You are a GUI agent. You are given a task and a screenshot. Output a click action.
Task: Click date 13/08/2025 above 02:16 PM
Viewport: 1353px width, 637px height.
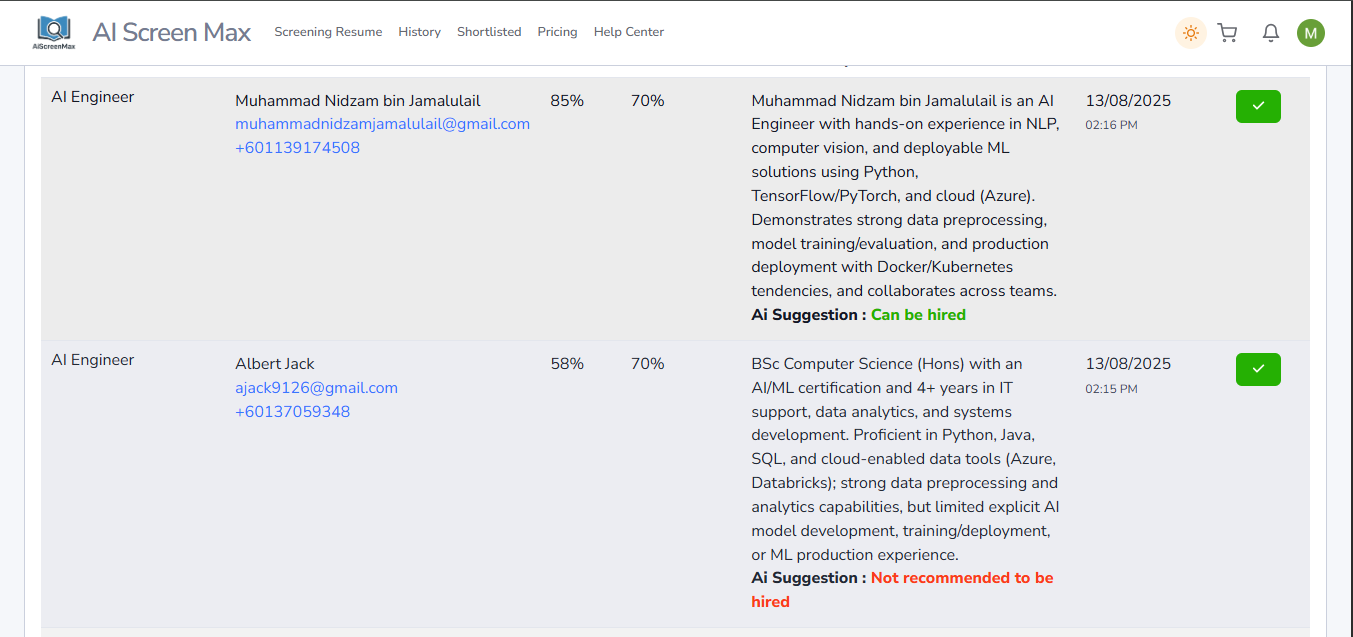(x=1128, y=101)
